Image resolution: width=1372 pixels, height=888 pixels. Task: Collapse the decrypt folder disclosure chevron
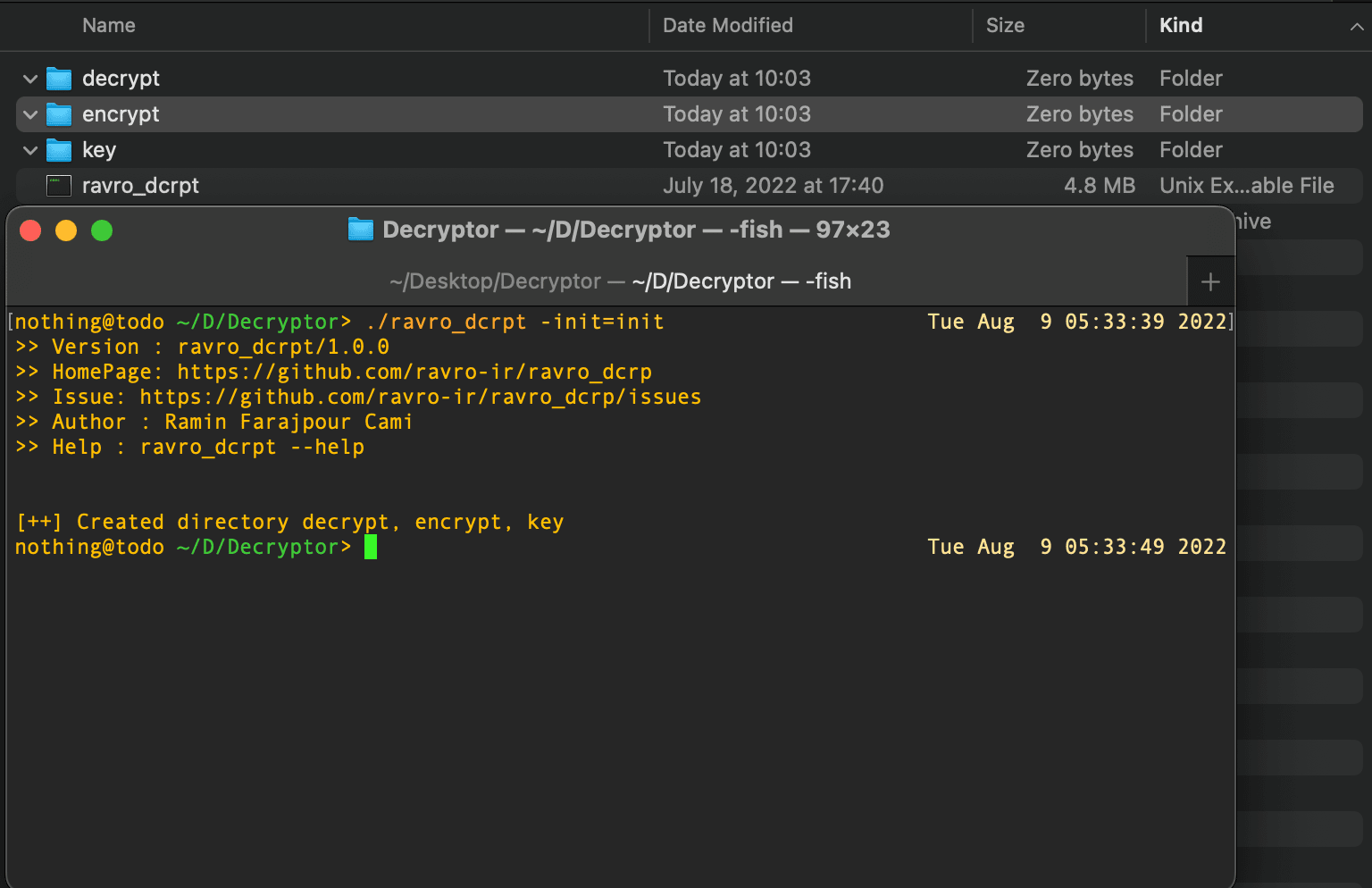[x=30, y=79]
